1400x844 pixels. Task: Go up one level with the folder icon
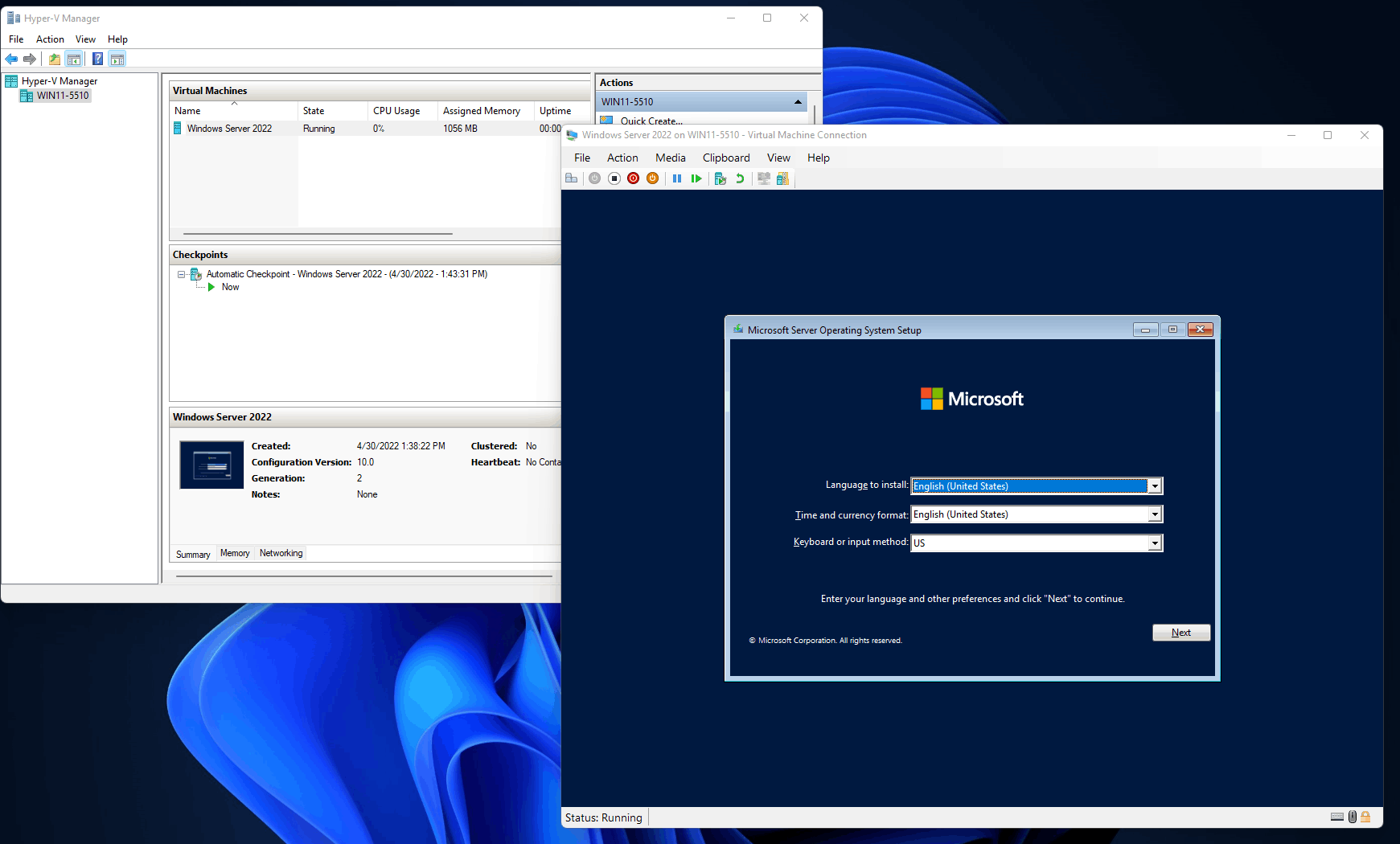(55, 59)
